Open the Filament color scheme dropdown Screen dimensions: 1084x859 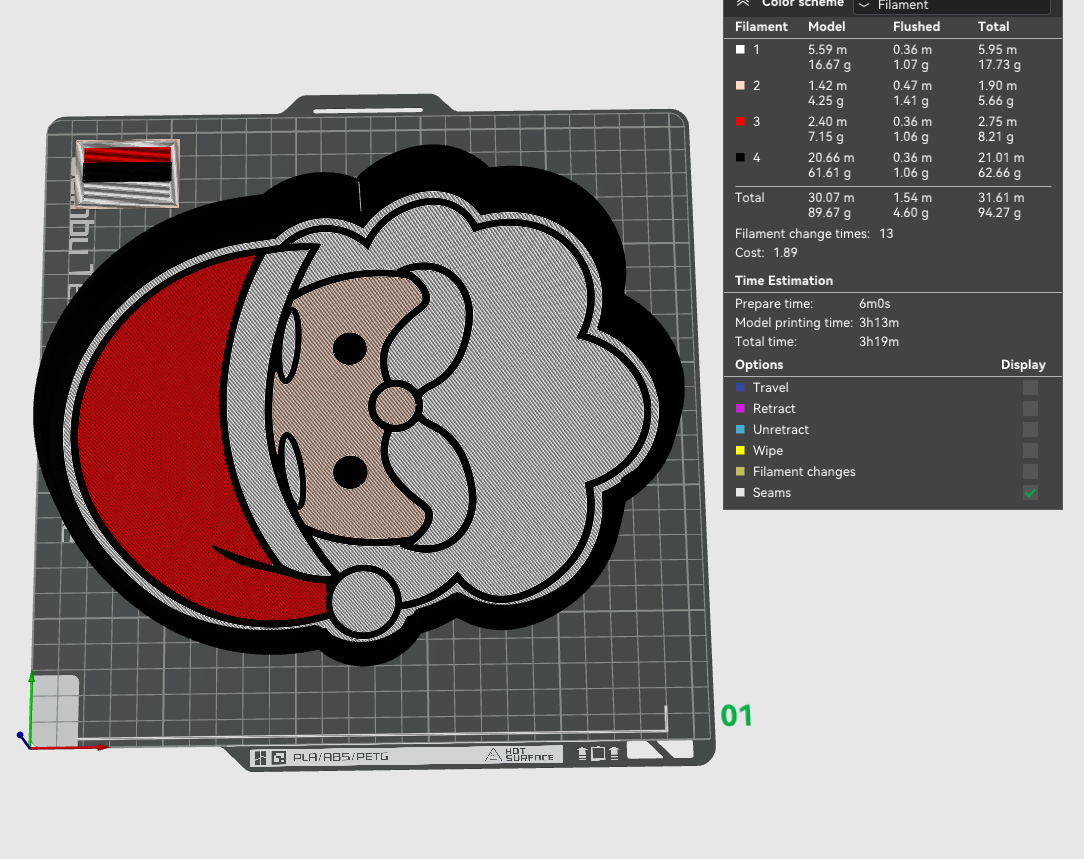[x=952, y=6]
